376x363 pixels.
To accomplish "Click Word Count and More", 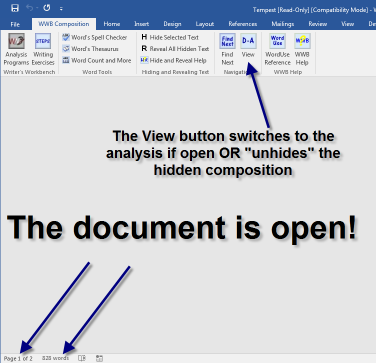I will coord(97,60).
